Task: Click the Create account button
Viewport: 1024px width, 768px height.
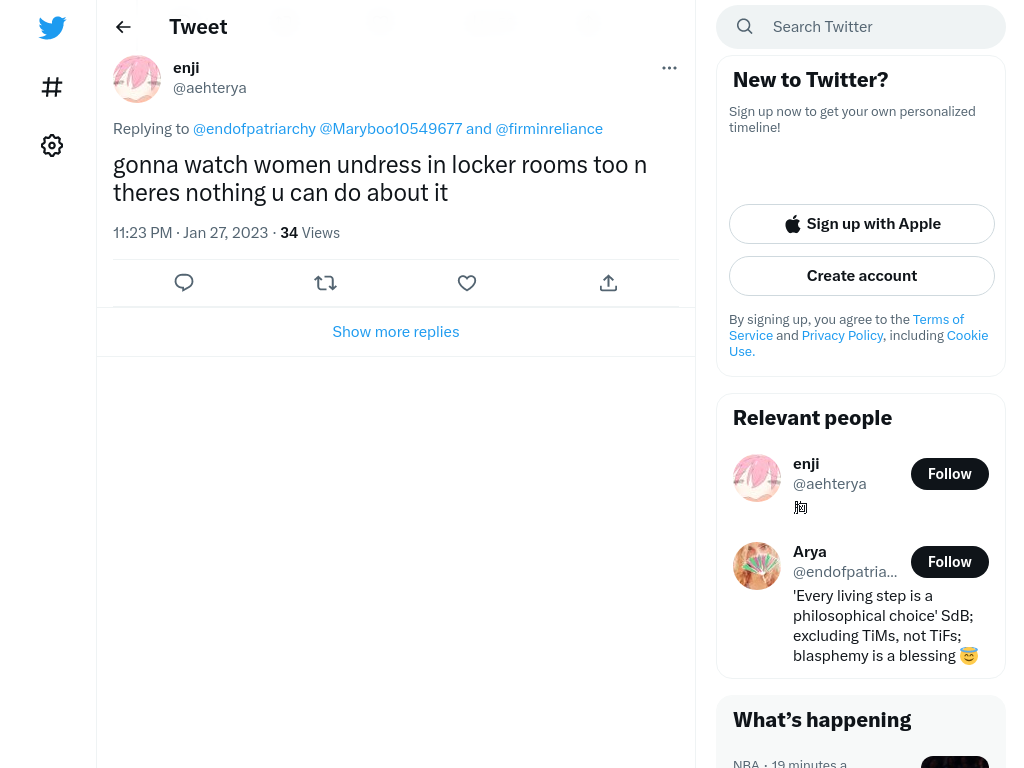Action: pyautogui.click(x=862, y=276)
